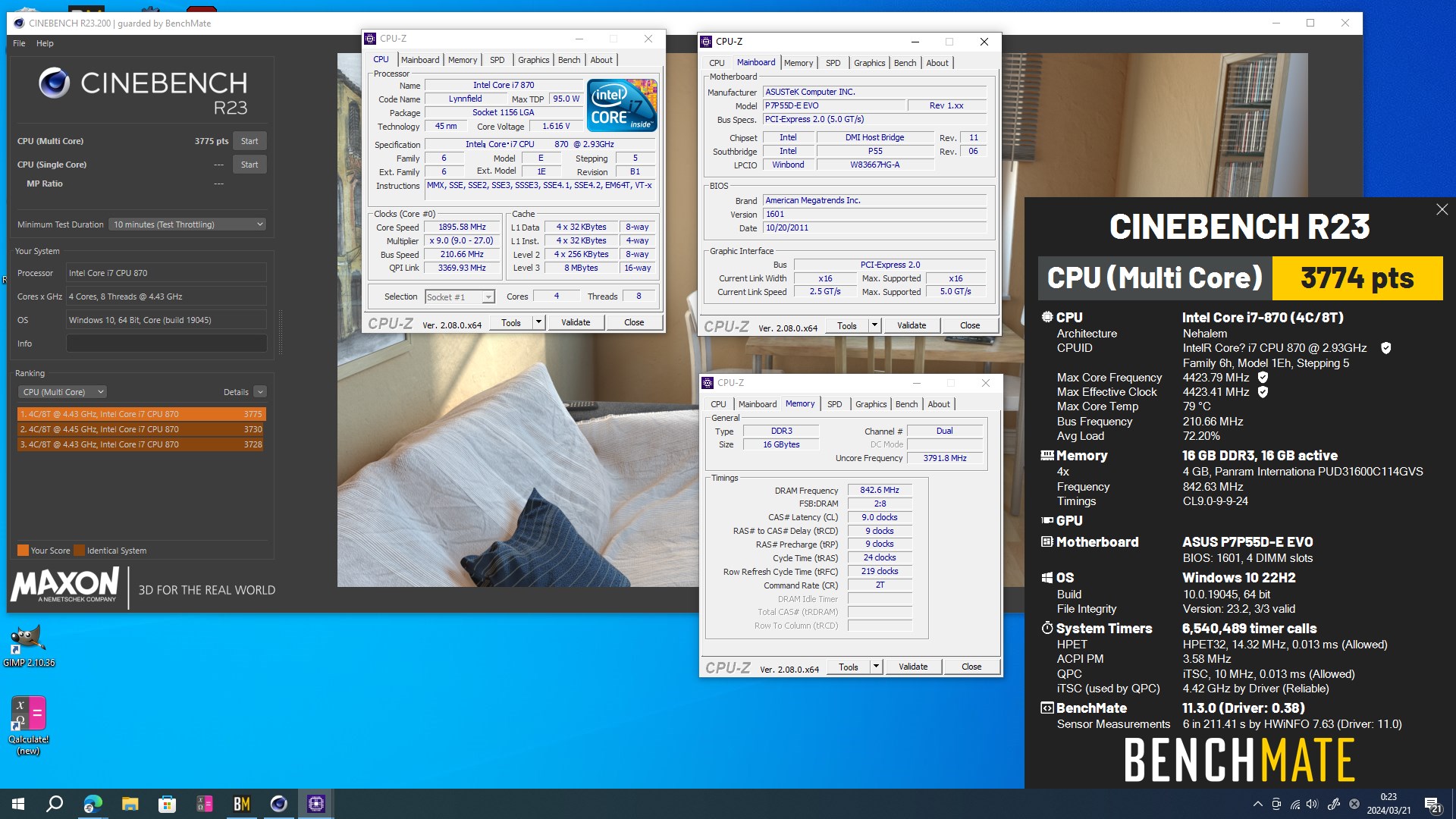Click Validate in the CPU-Z Memory window

click(913, 667)
